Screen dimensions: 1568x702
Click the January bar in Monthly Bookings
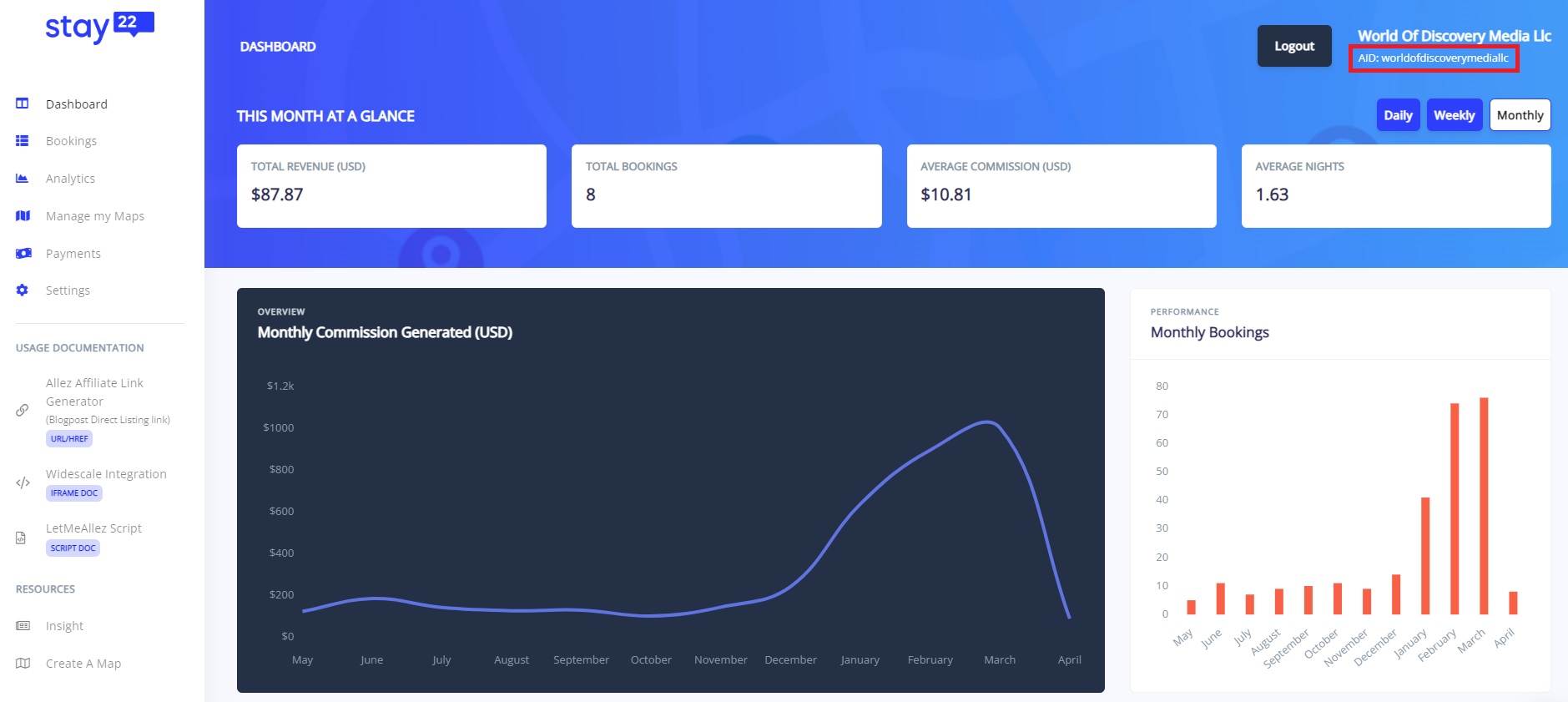[x=1425, y=556]
